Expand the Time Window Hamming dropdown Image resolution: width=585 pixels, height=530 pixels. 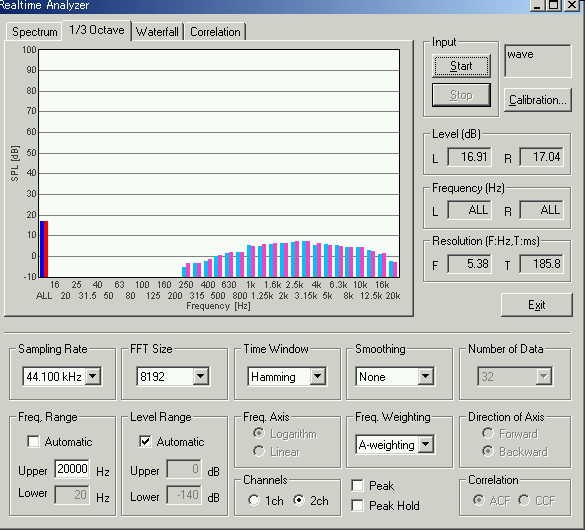point(317,376)
